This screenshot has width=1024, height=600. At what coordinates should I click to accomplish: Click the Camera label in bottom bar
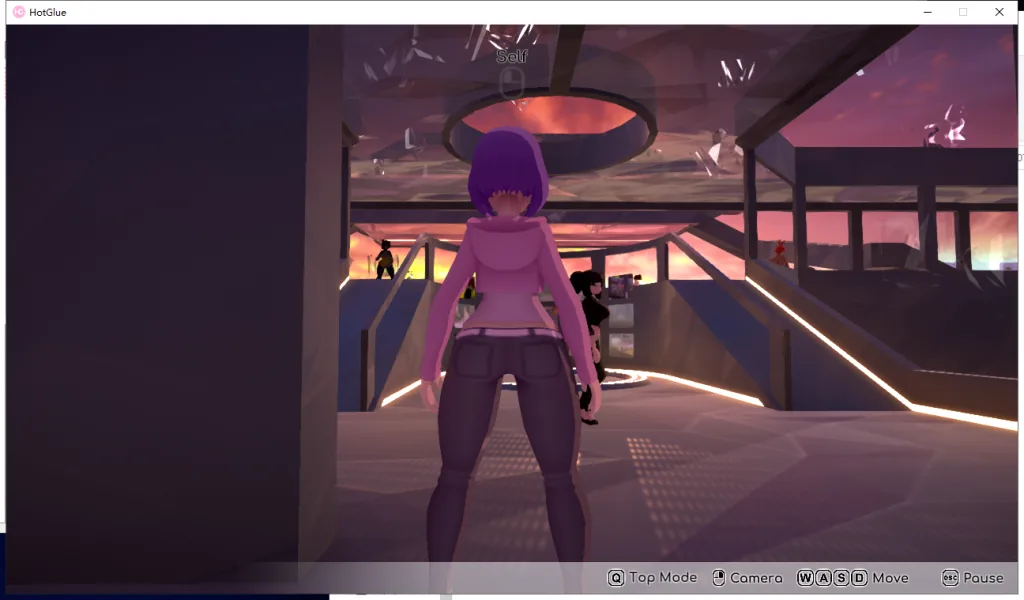(x=756, y=578)
